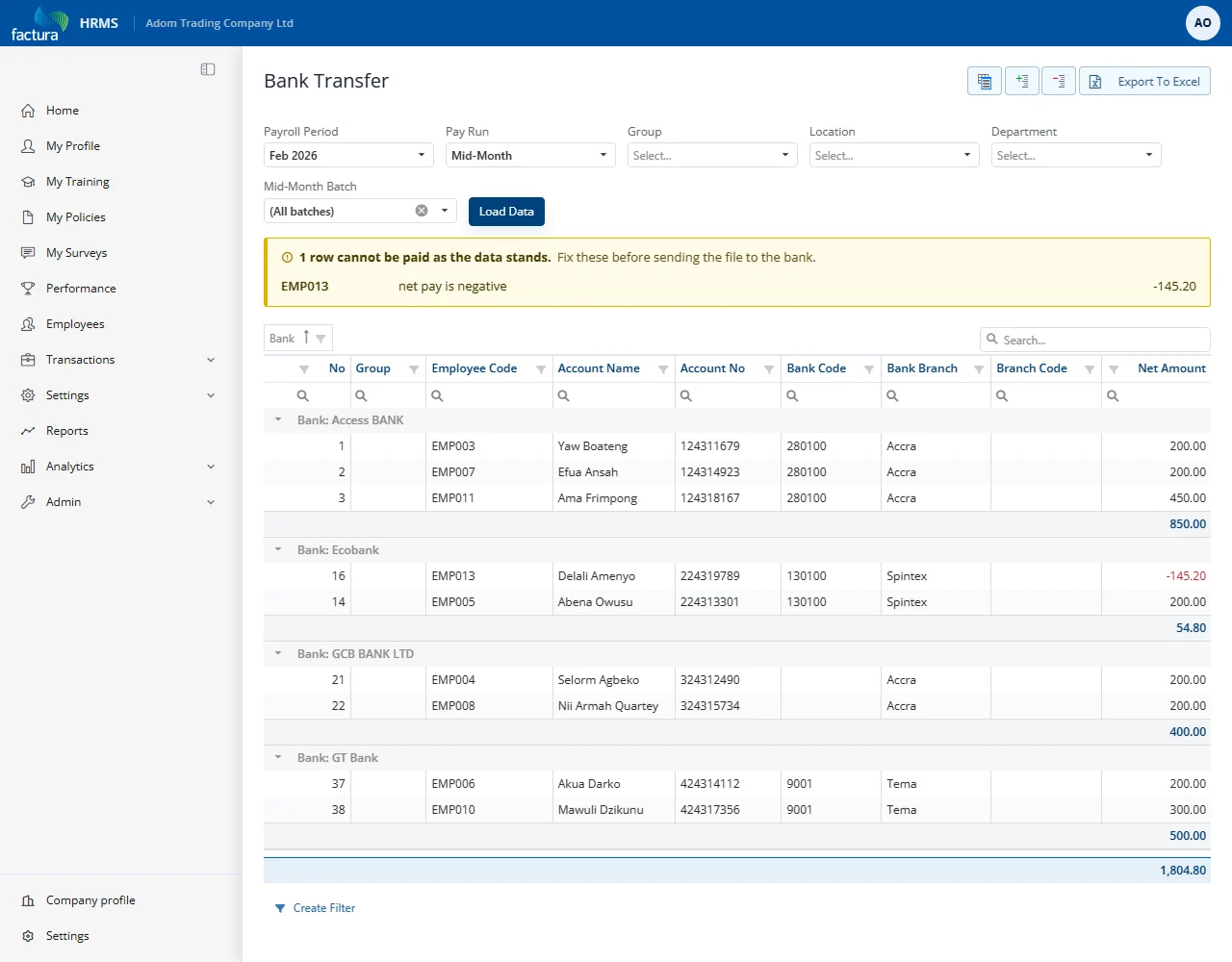This screenshot has width=1232, height=962.
Task: Click the filter icon on the Bank grouping chip
Action: pos(321,339)
